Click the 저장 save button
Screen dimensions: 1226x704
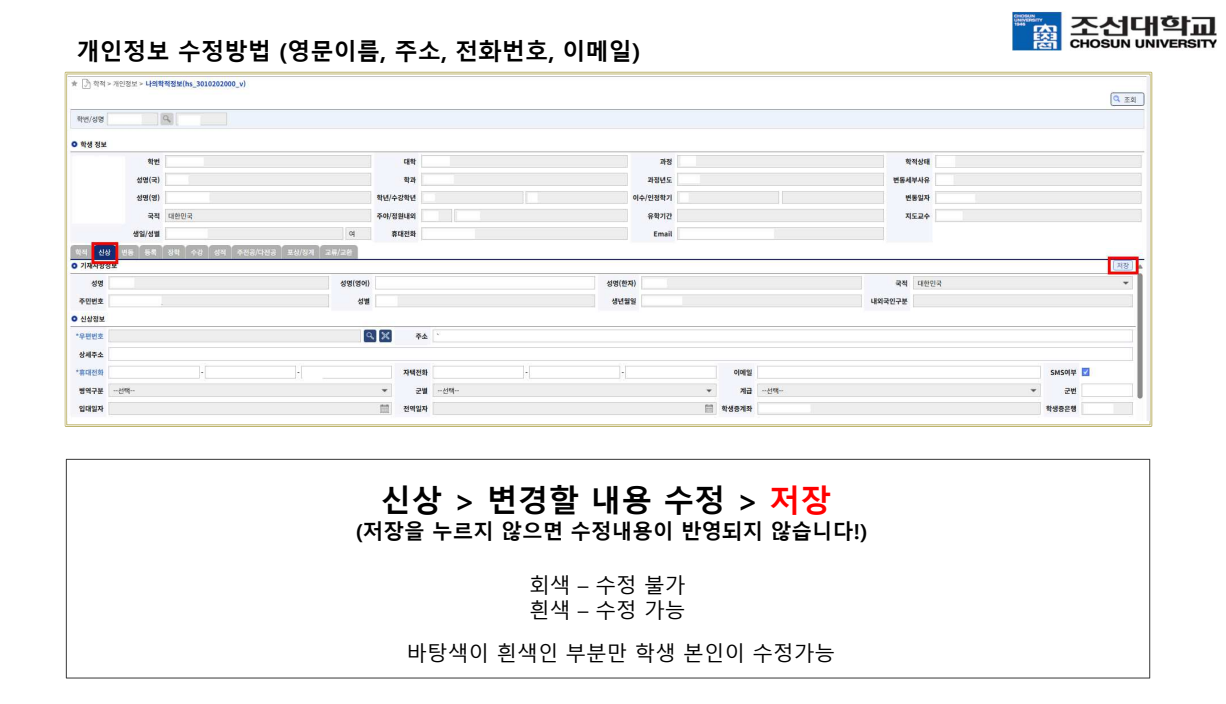click(1123, 265)
